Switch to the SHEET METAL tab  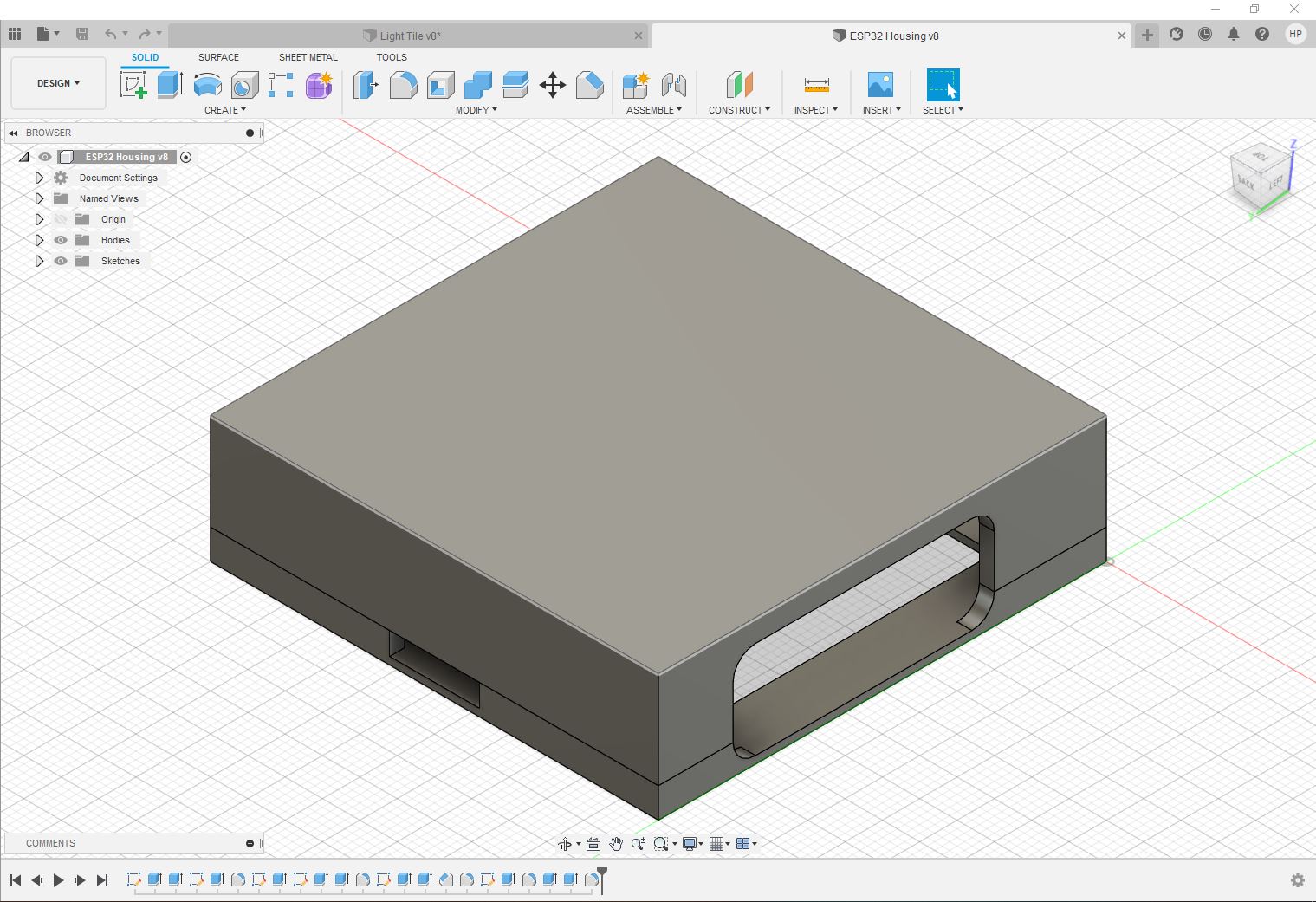(x=308, y=57)
